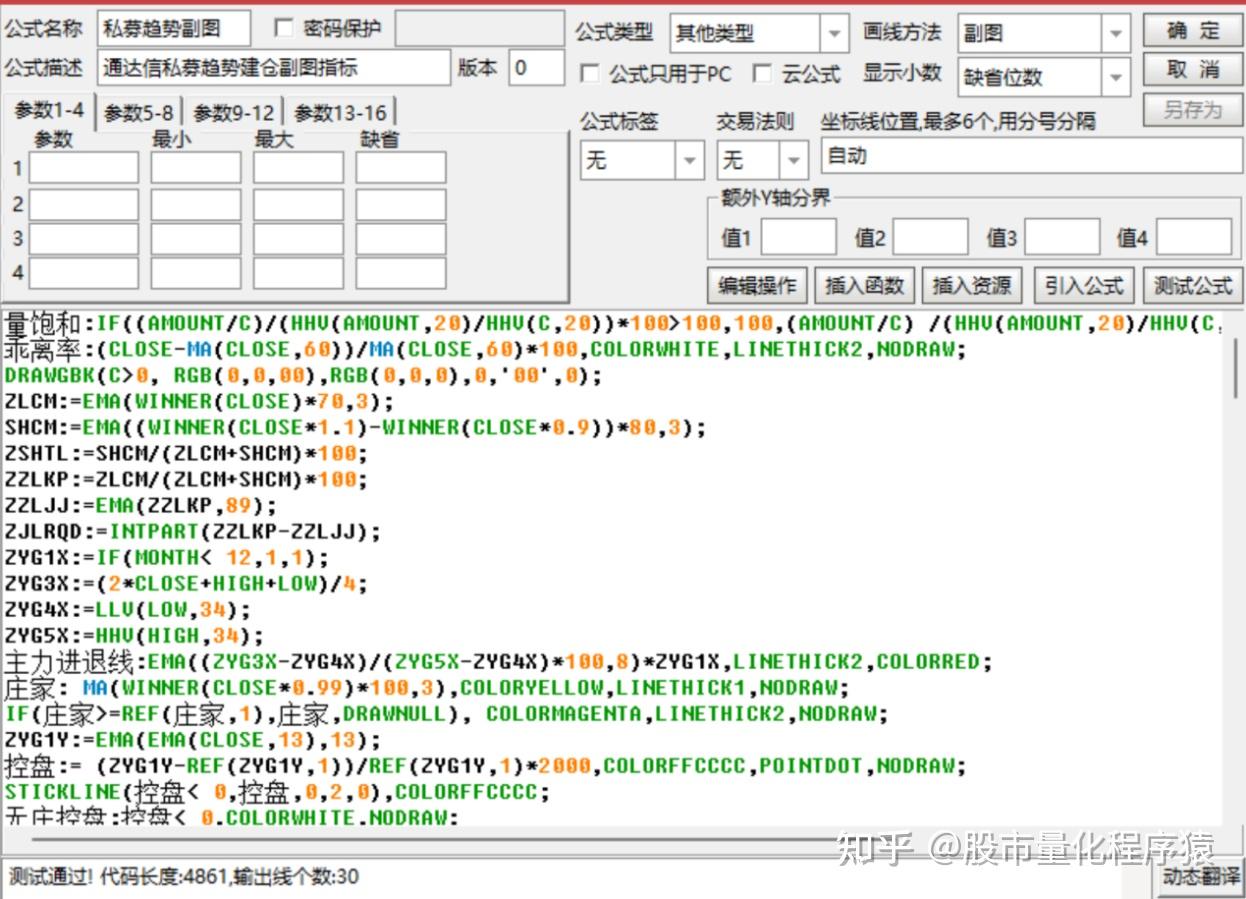The width and height of the screenshot is (1246, 899).
Task: Click the 庄家: MA(WINNER formula line
Action: 427,688
